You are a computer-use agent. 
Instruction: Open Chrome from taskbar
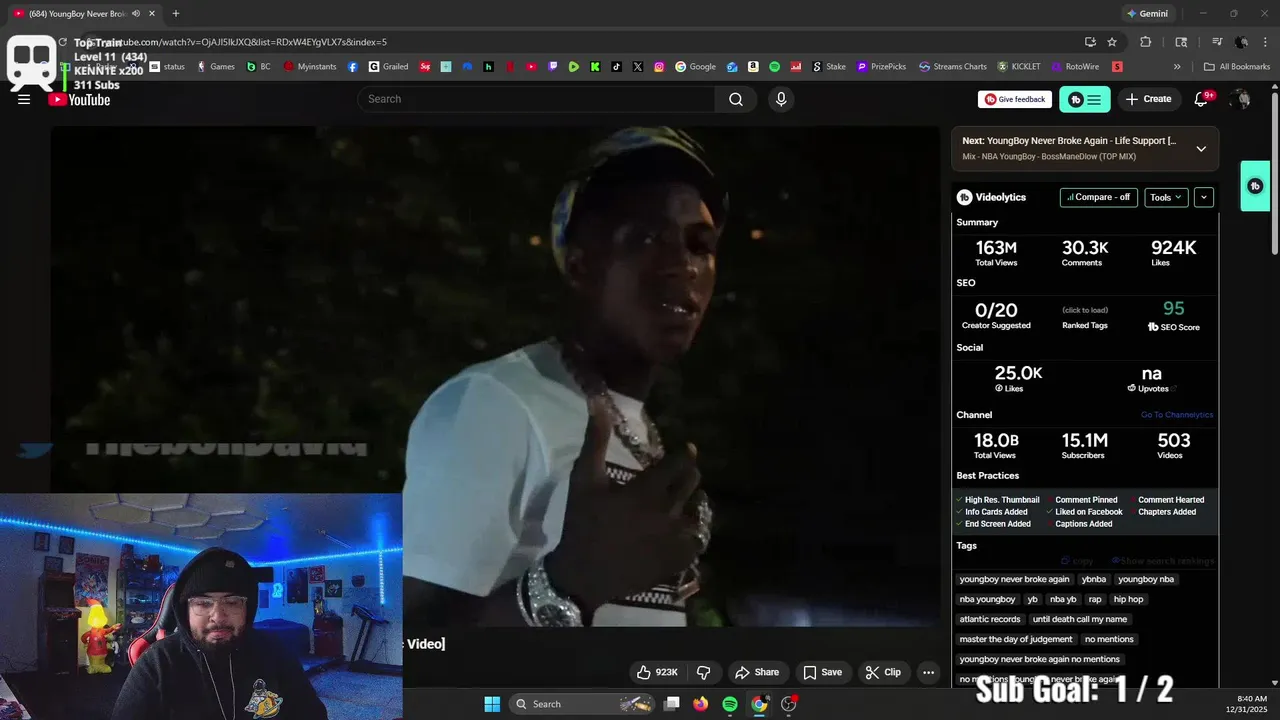tap(759, 704)
